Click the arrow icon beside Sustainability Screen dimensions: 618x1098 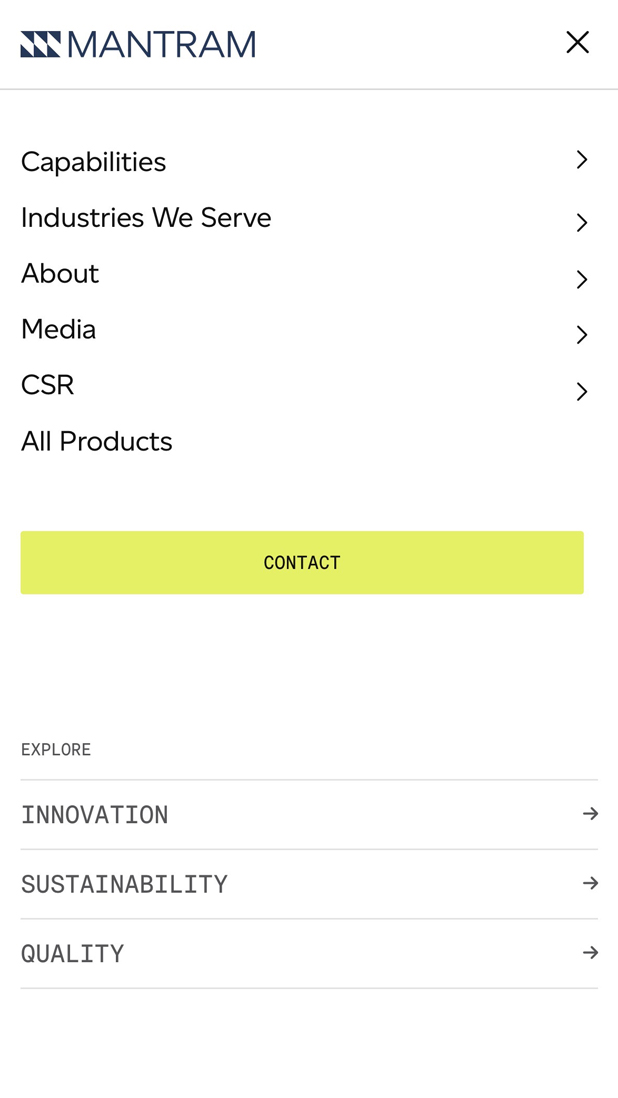[x=590, y=883]
